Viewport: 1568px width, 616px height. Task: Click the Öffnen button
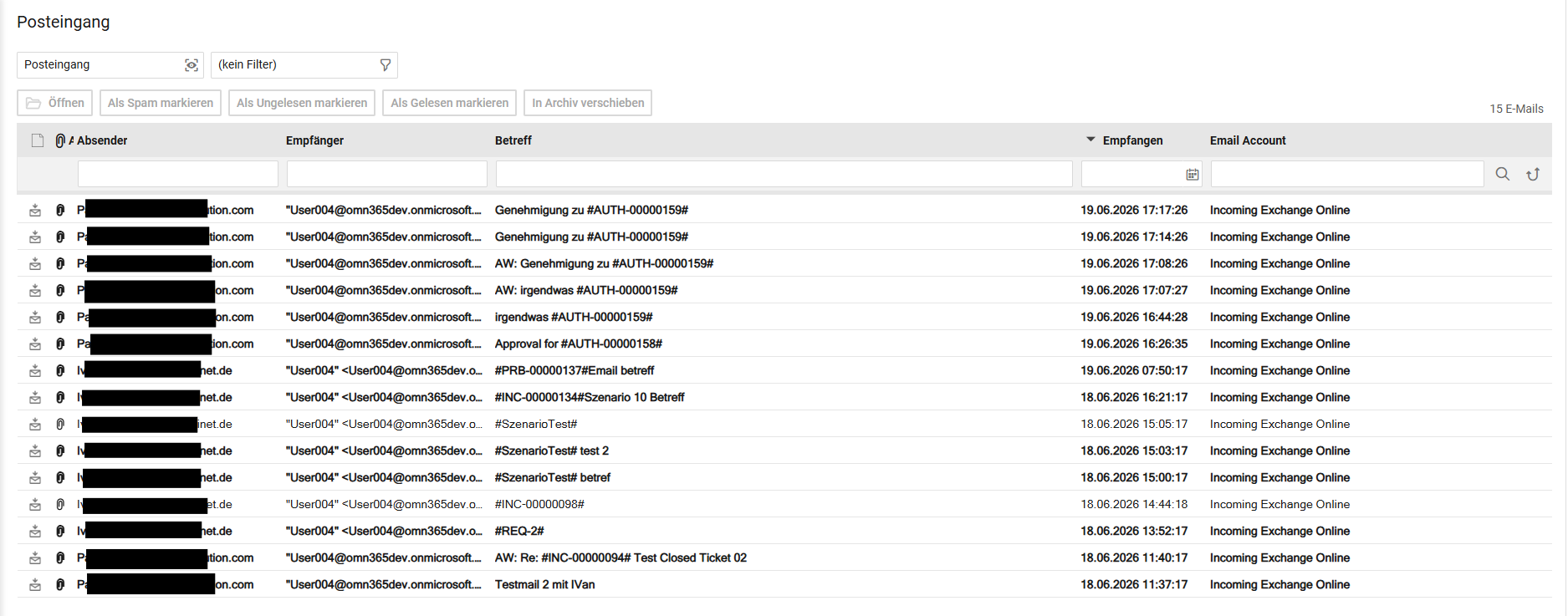click(54, 103)
